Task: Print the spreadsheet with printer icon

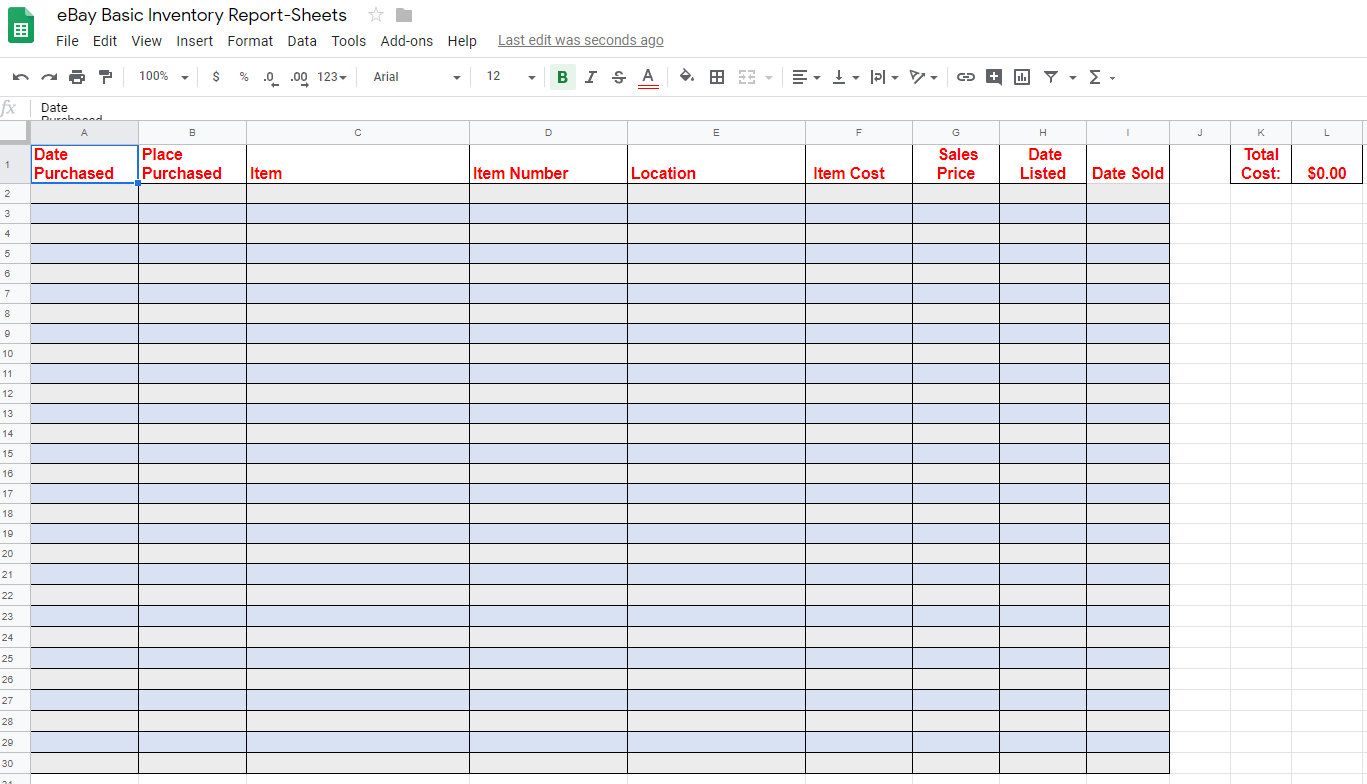Action: [77, 77]
